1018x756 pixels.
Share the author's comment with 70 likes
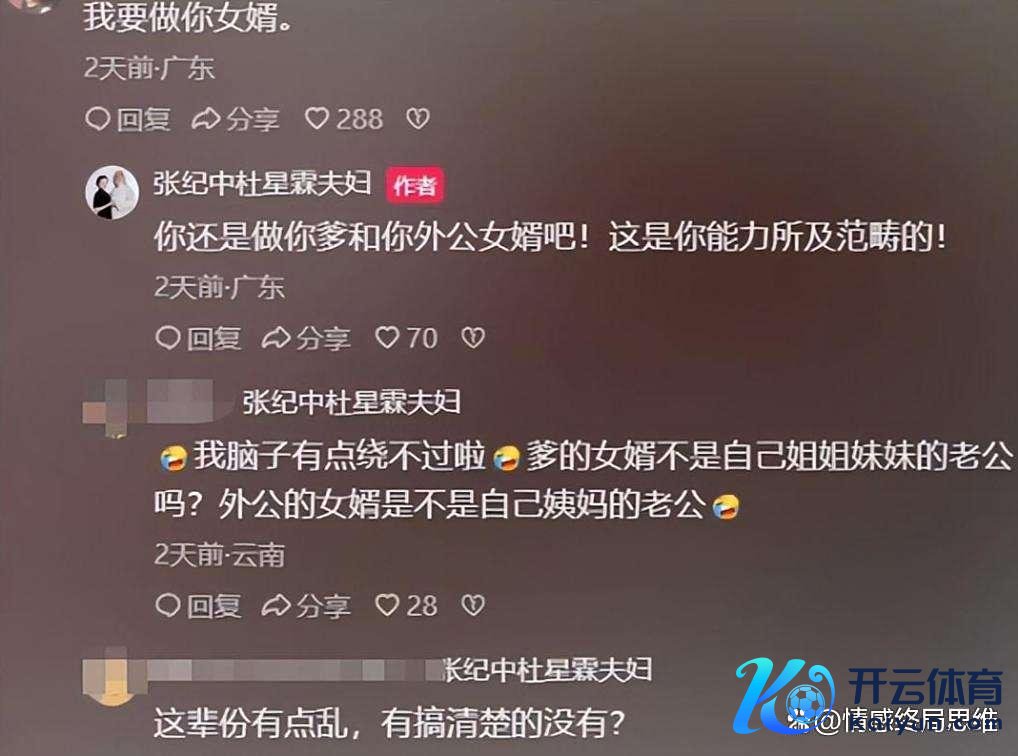click(x=306, y=338)
